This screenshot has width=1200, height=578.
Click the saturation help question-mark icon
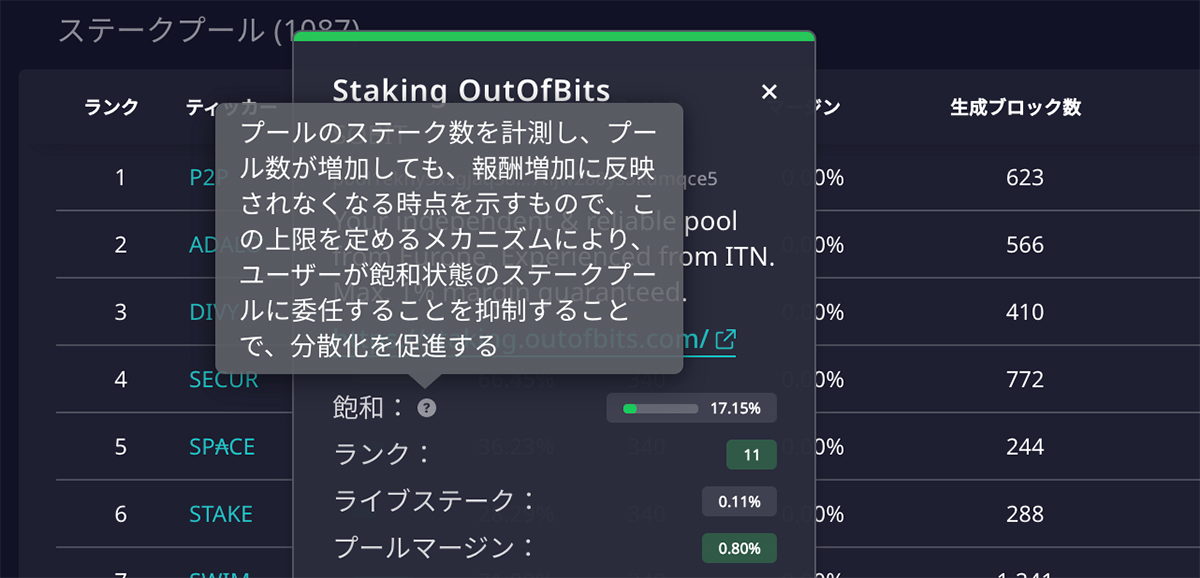click(x=427, y=408)
